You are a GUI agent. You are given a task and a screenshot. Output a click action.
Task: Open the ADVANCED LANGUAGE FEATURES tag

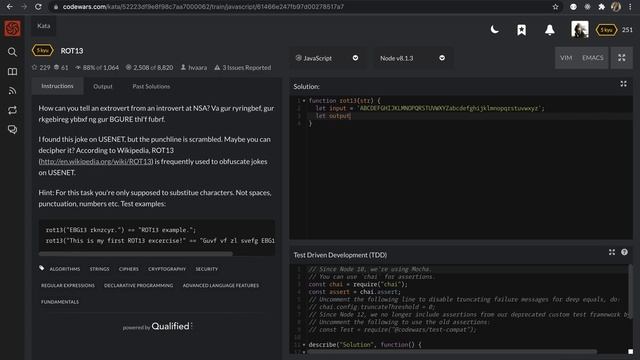221,285
